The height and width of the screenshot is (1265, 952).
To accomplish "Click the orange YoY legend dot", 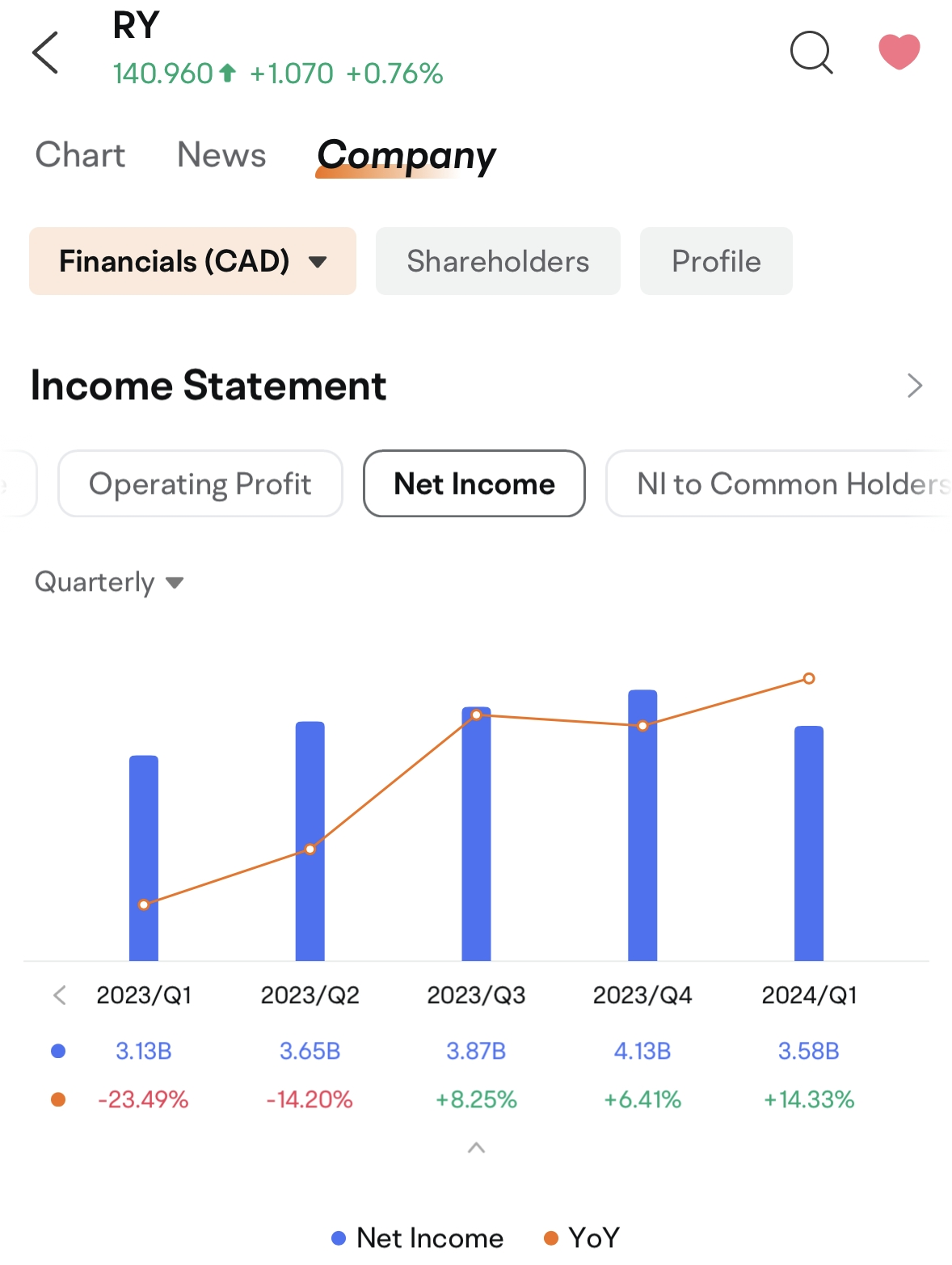I will coord(551,1238).
